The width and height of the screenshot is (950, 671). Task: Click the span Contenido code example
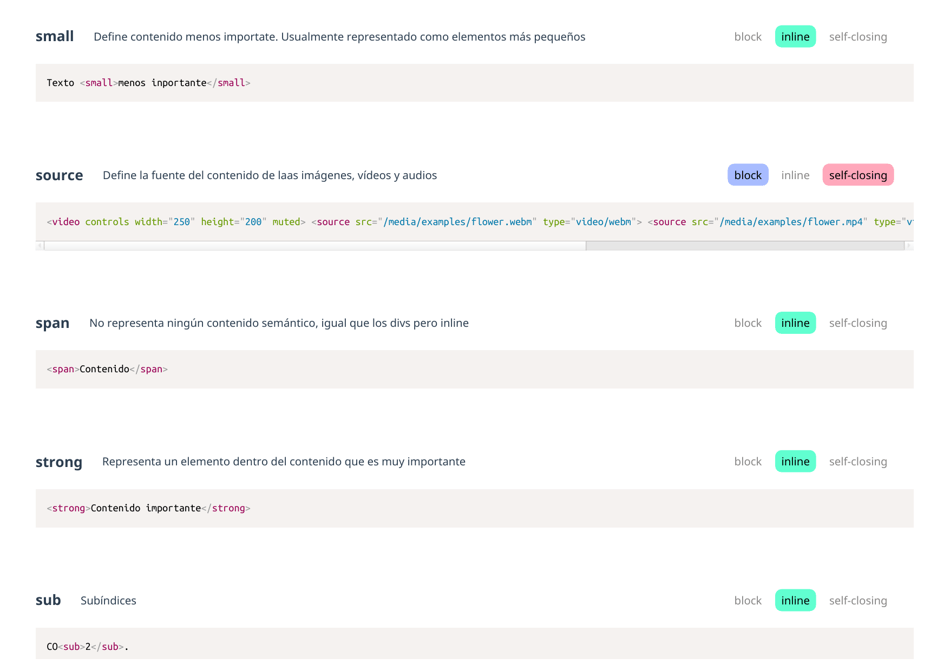107,369
